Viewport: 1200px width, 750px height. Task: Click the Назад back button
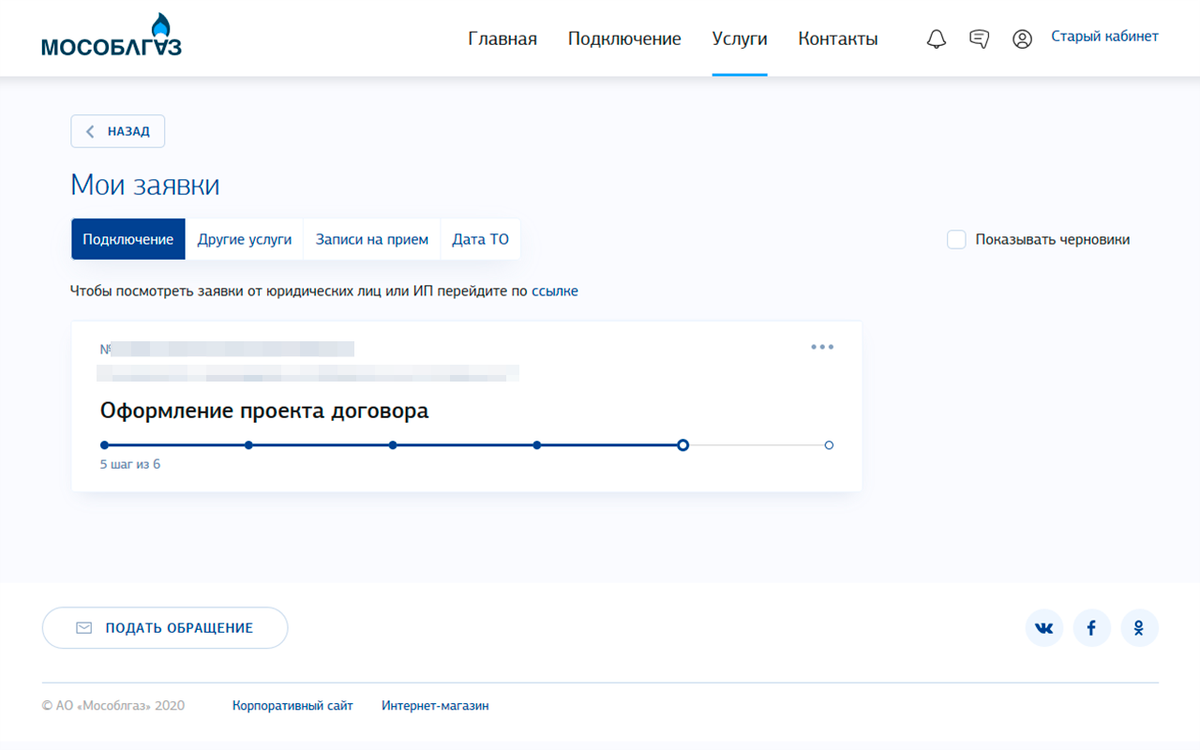pos(118,131)
